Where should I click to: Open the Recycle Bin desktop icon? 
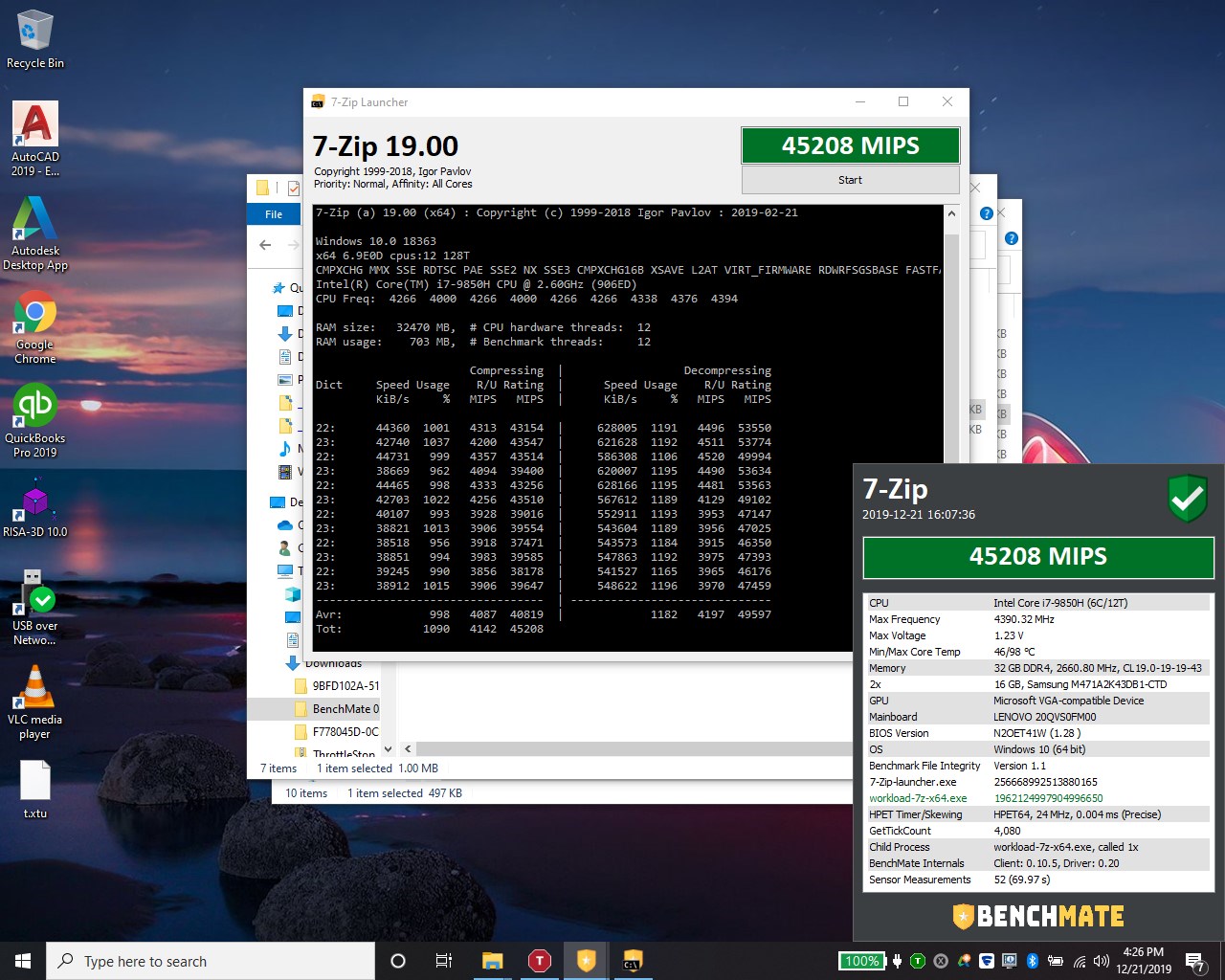tap(34, 40)
